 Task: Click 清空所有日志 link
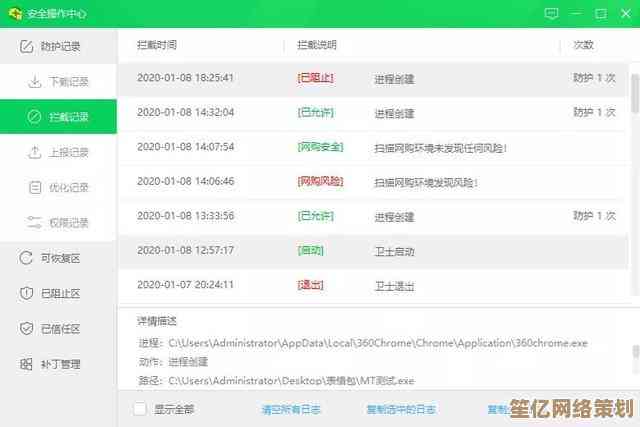point(292,409)
